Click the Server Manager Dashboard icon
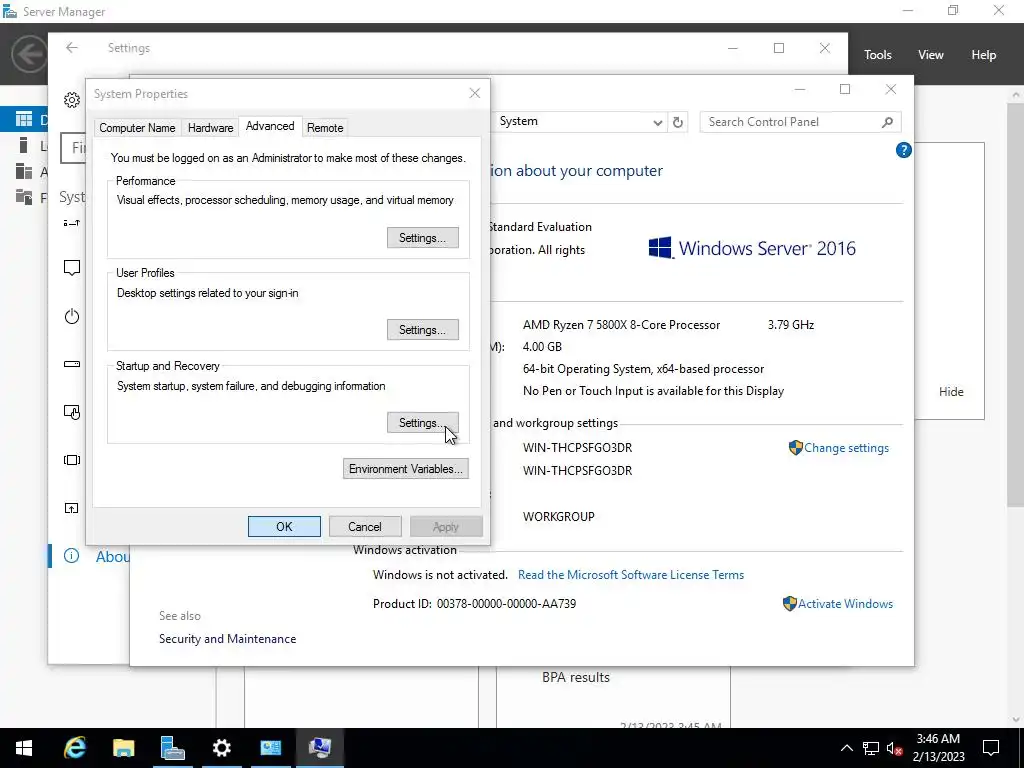 [24, 119]
